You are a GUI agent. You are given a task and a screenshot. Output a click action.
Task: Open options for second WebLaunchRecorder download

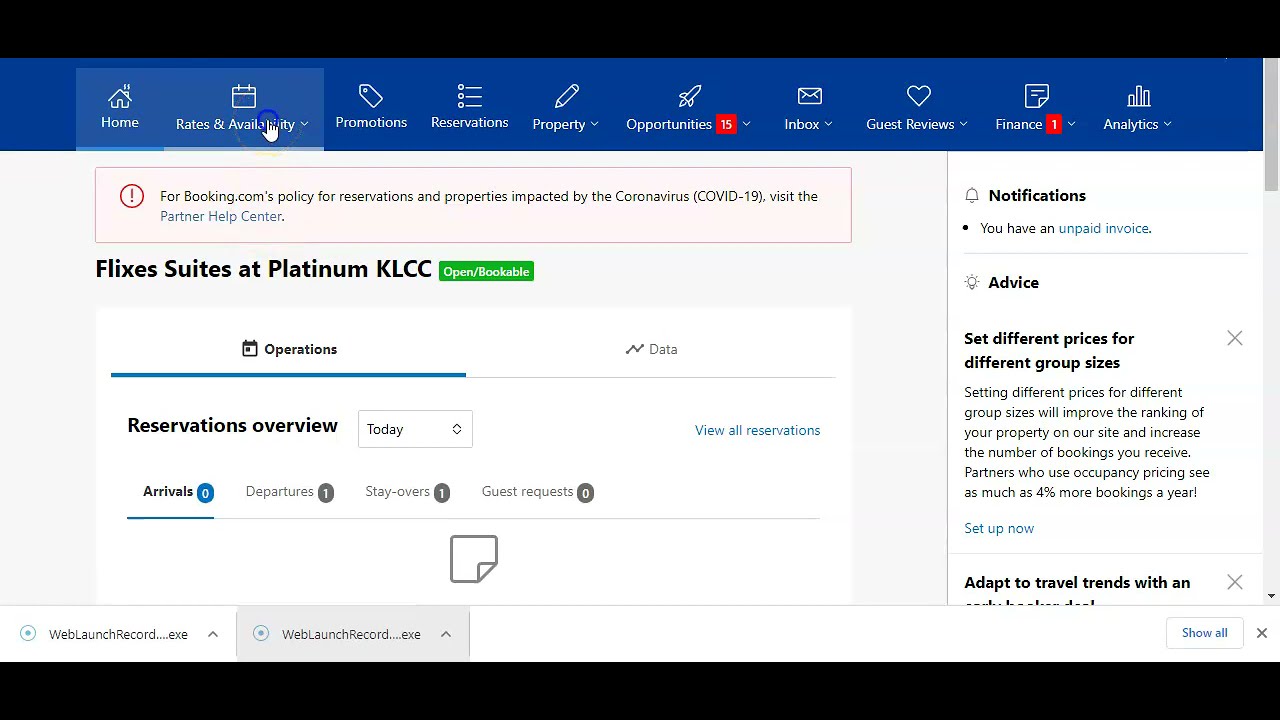446,634
